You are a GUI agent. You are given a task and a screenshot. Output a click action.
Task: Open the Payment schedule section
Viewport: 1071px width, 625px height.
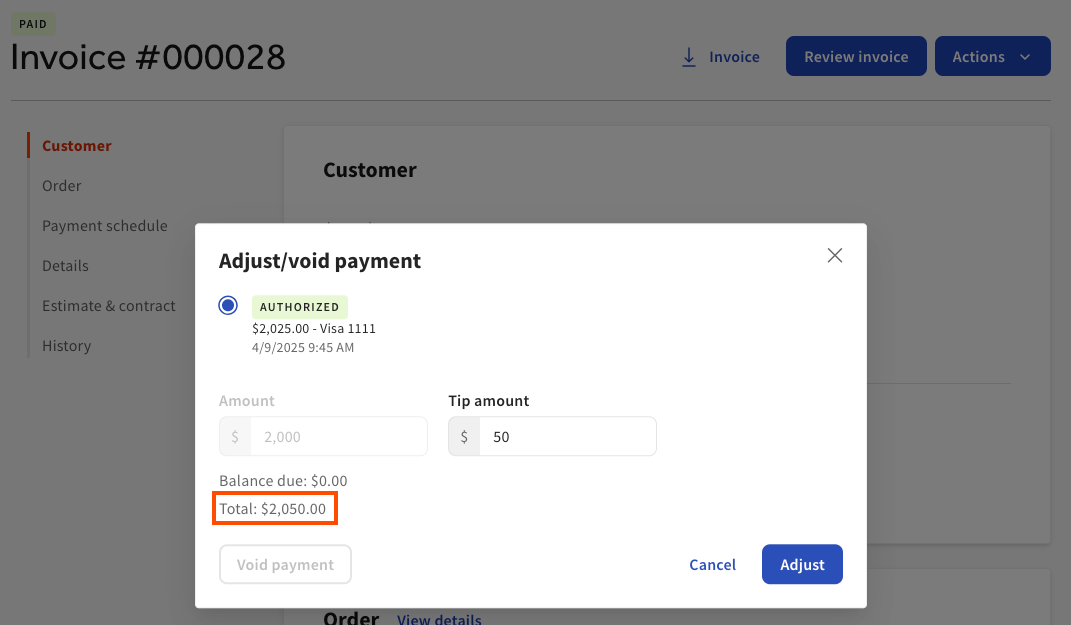pyautogui.click(x=104, y=225)
